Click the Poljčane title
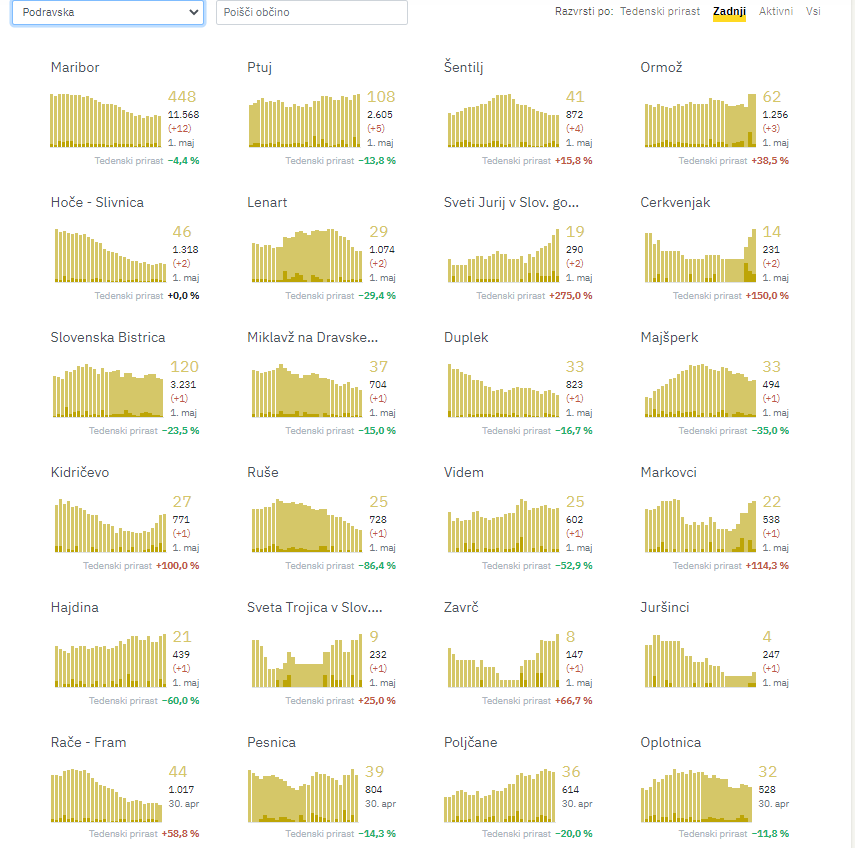855x848 pixels. click(x=471, y=742)
